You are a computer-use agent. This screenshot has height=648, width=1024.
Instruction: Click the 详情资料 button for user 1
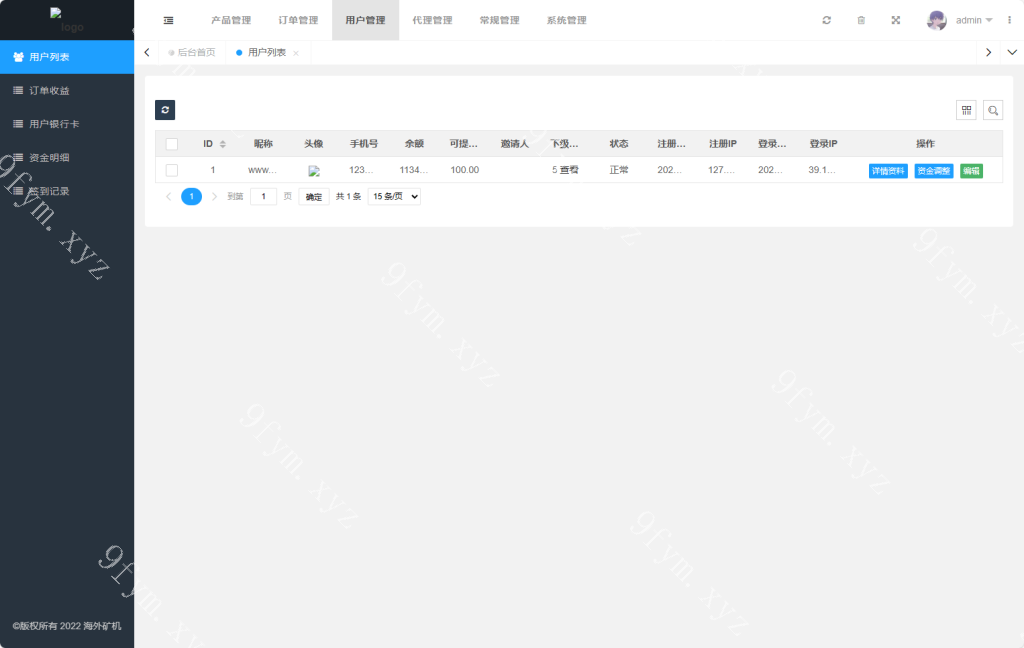tap(888, 171)
